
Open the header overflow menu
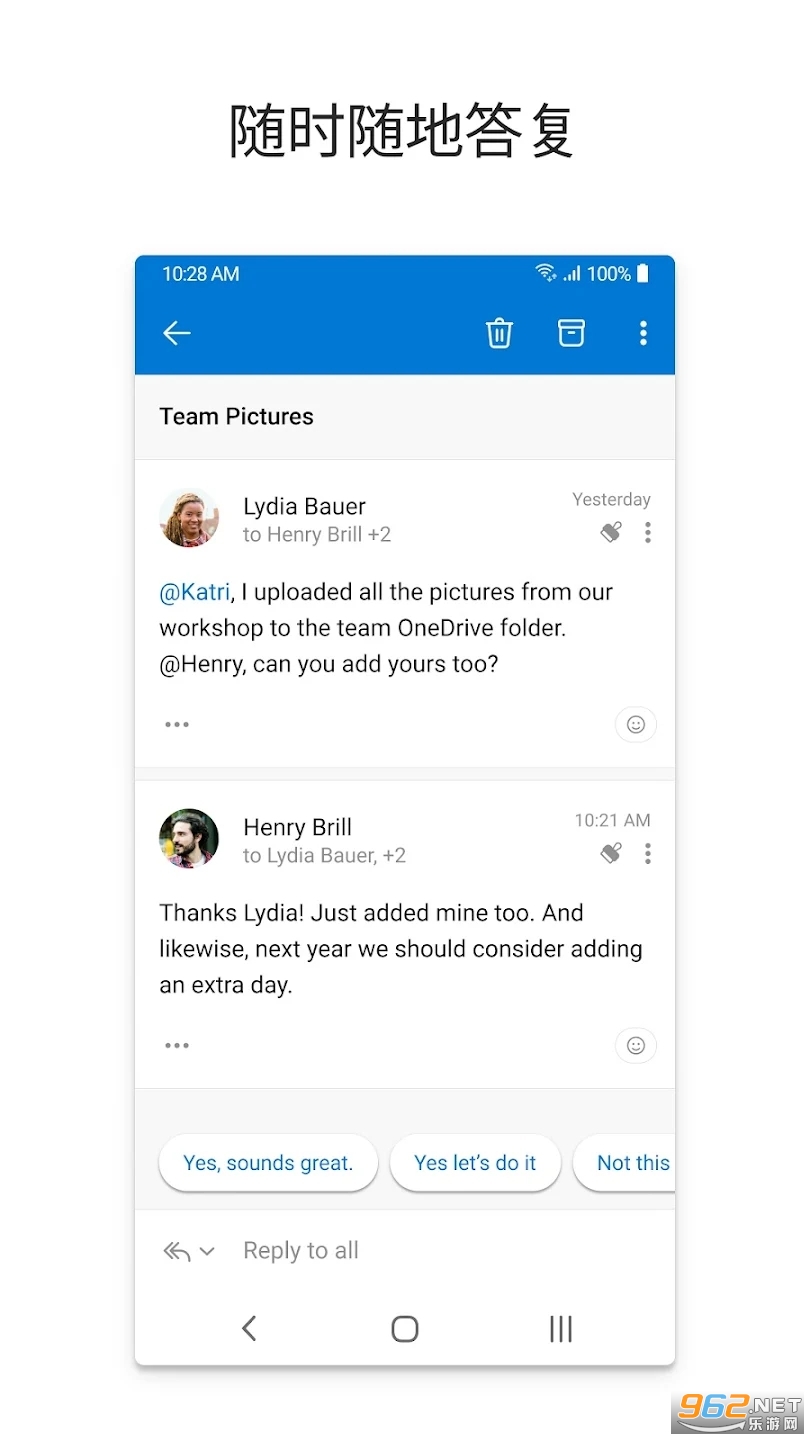[643, 333]
